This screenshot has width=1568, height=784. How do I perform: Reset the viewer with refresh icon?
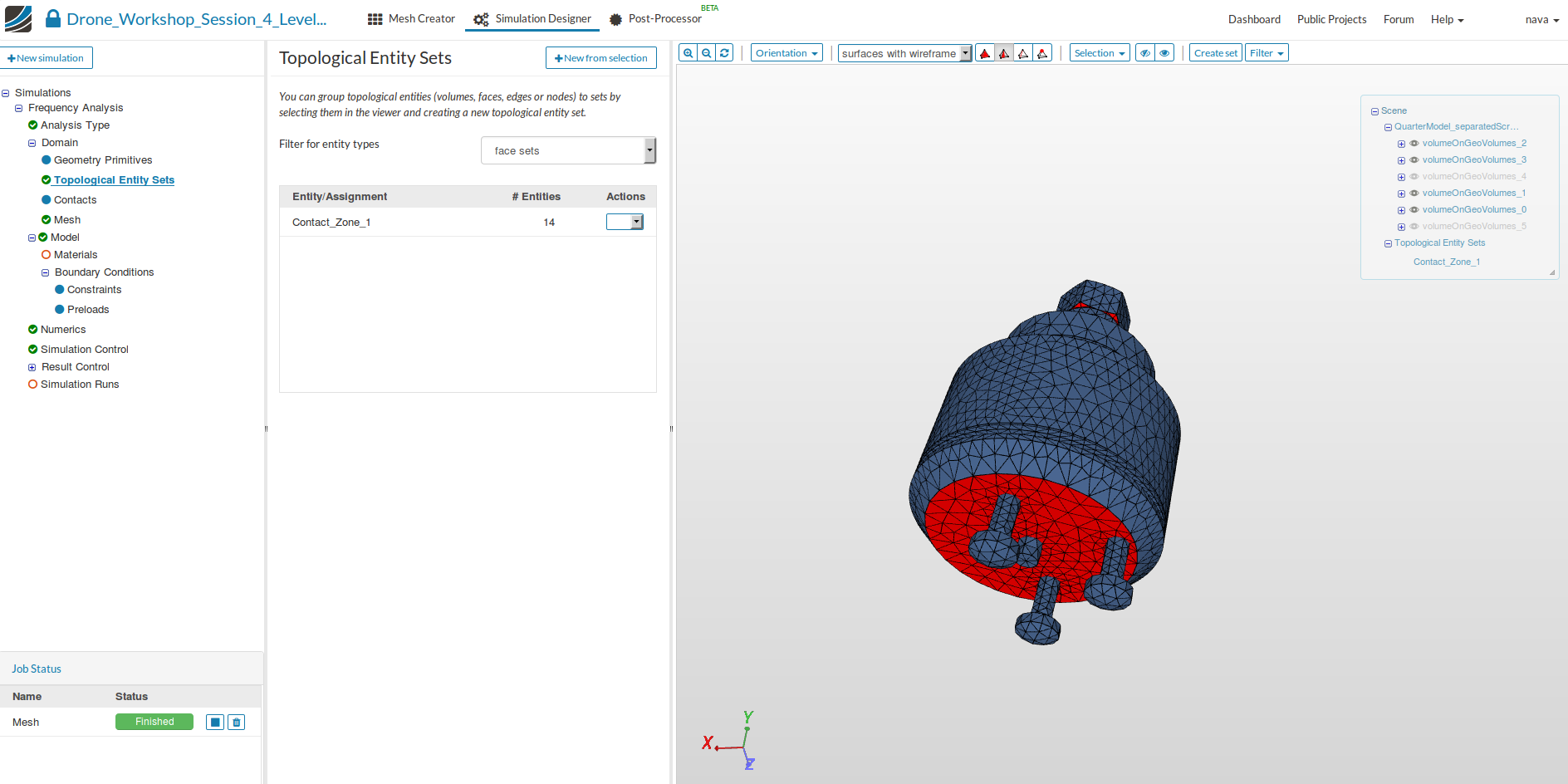[724, 53]
